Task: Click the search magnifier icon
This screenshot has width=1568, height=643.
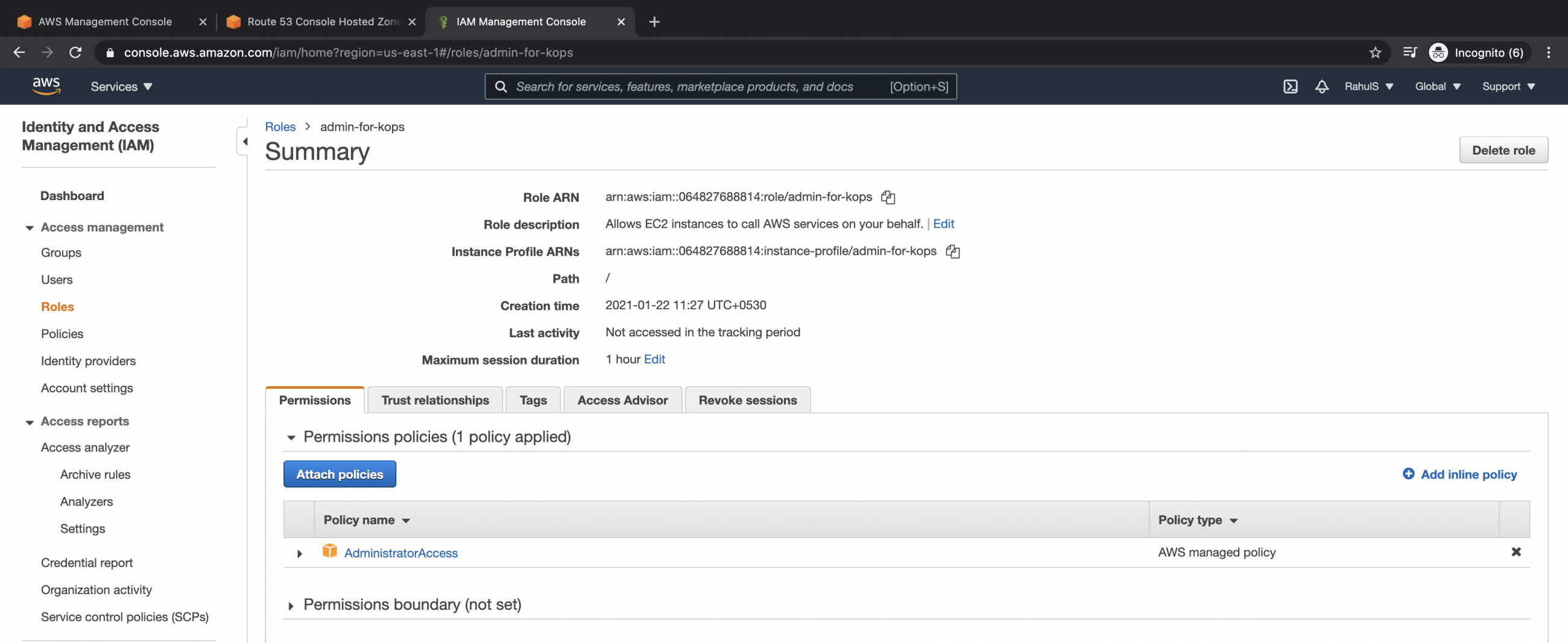Action: (x=501, y=86)
